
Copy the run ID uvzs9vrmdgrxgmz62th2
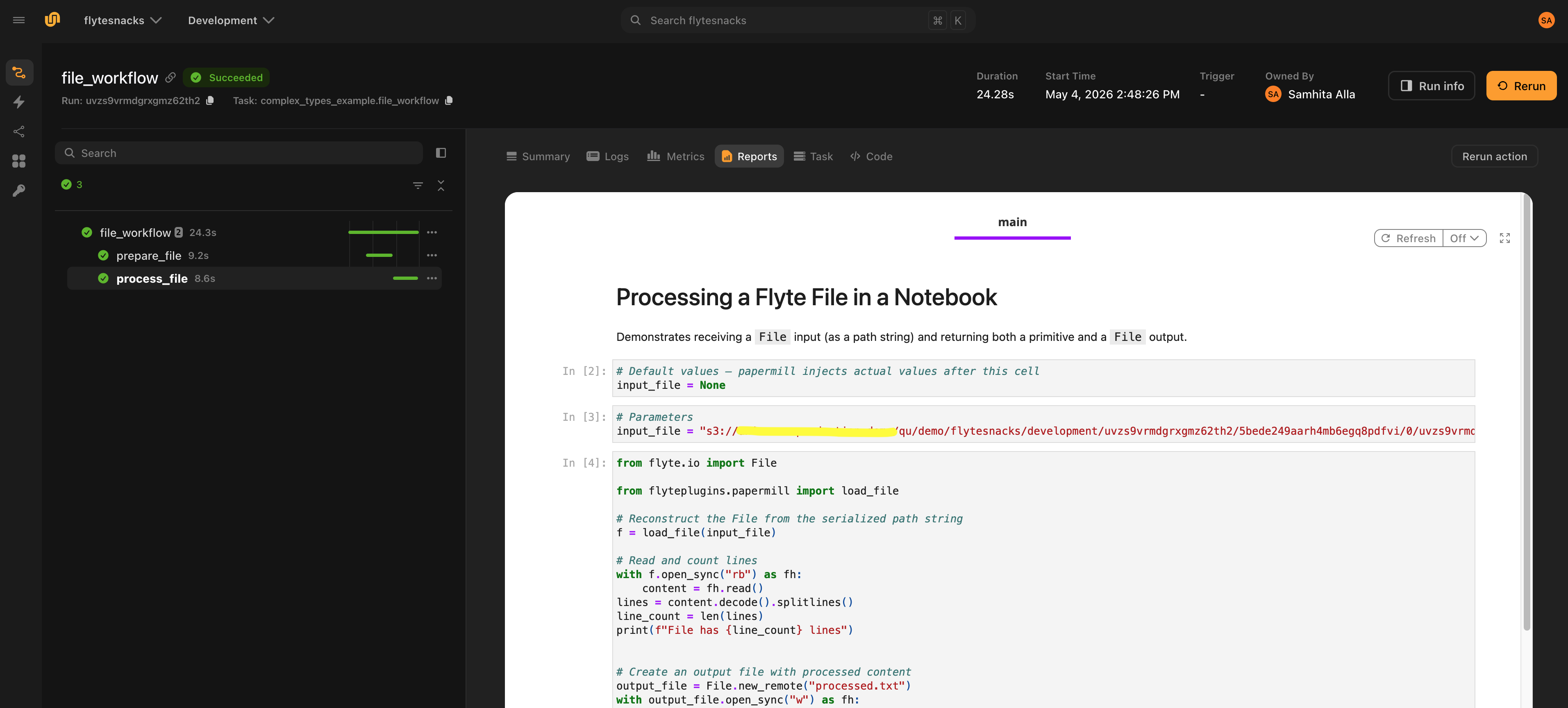[x=210, y=100]
